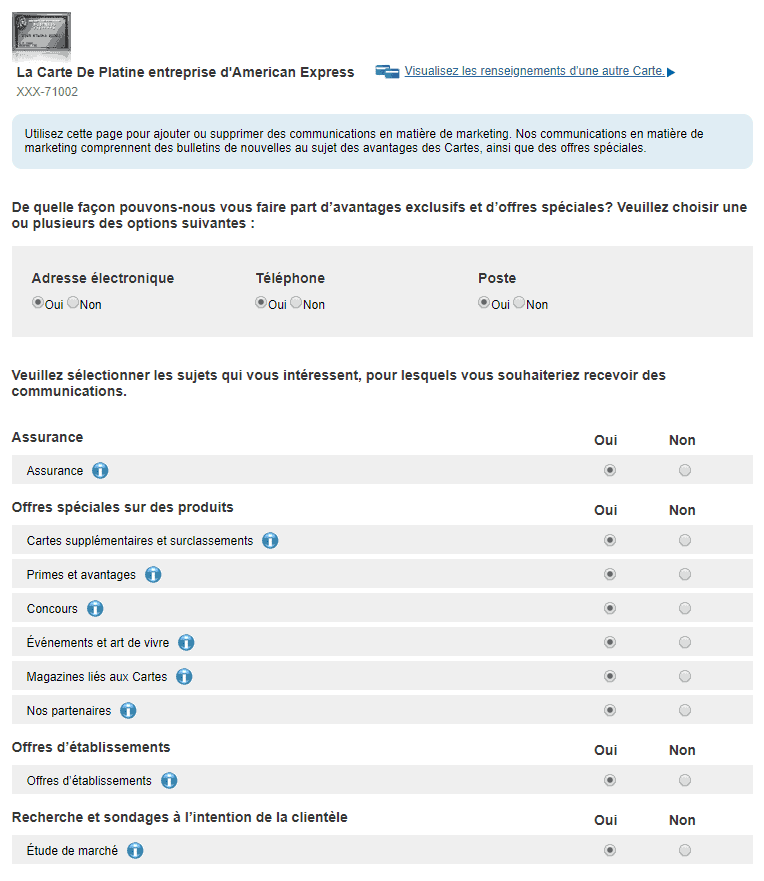
Task: View info about Événements et art de vivre
Action: (x=186, y=642)
